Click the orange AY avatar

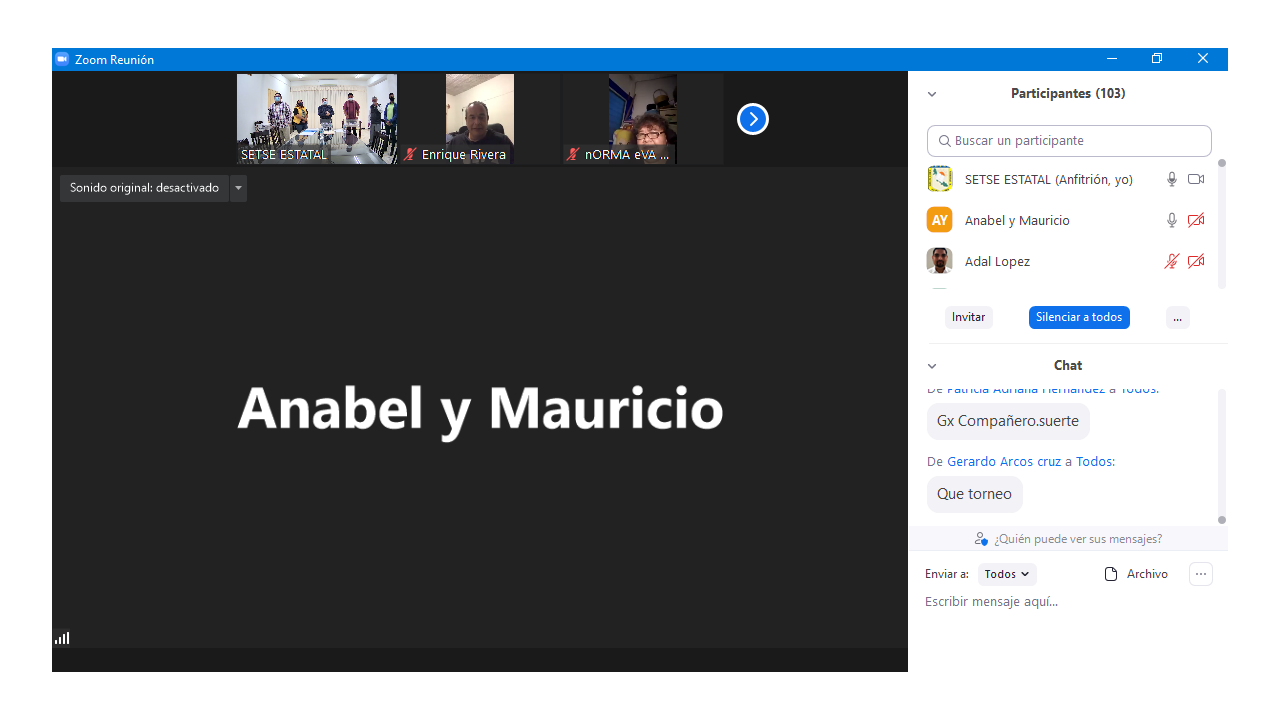pyautogui.click(x=940, y=220)
